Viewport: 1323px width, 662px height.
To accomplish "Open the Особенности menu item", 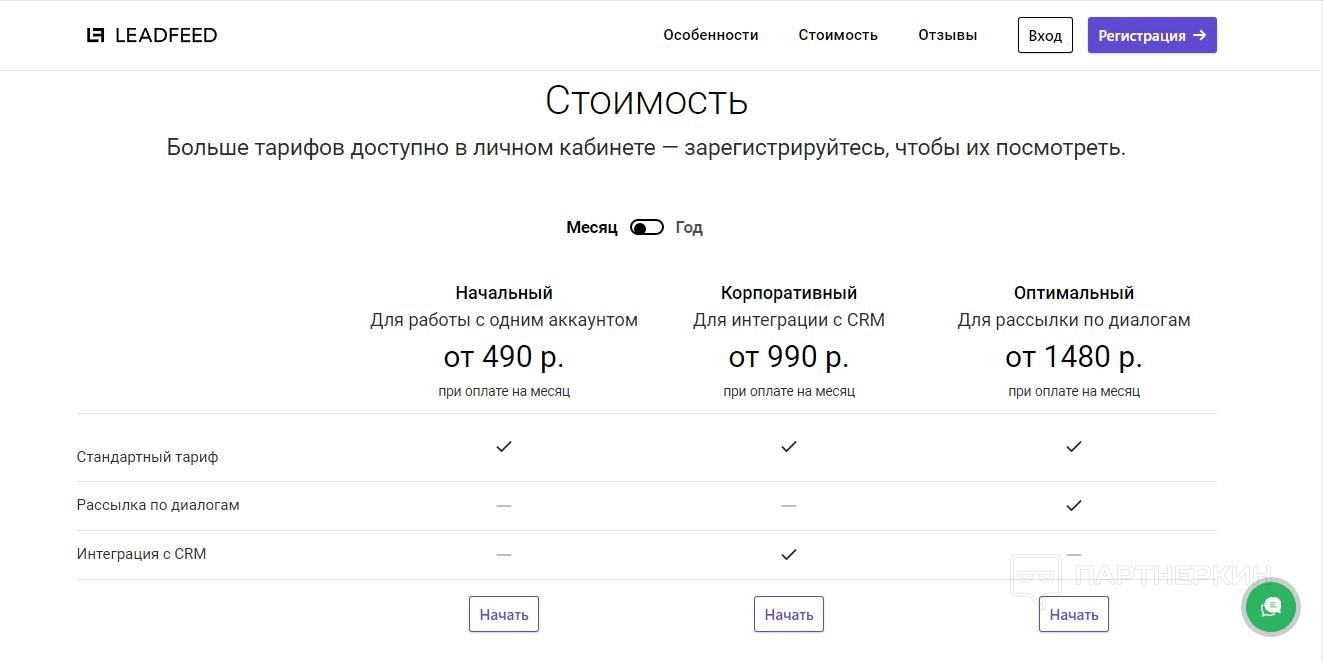I will point(711,35).
